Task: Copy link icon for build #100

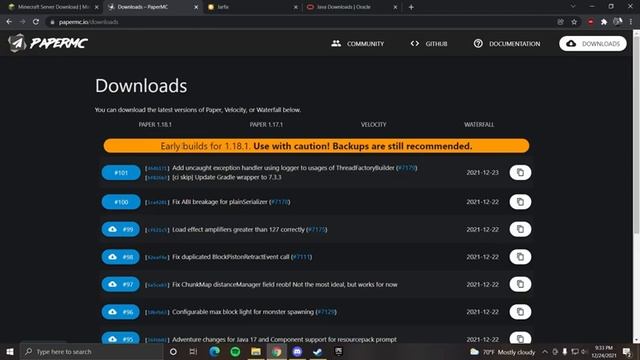Action: [520, 202]
